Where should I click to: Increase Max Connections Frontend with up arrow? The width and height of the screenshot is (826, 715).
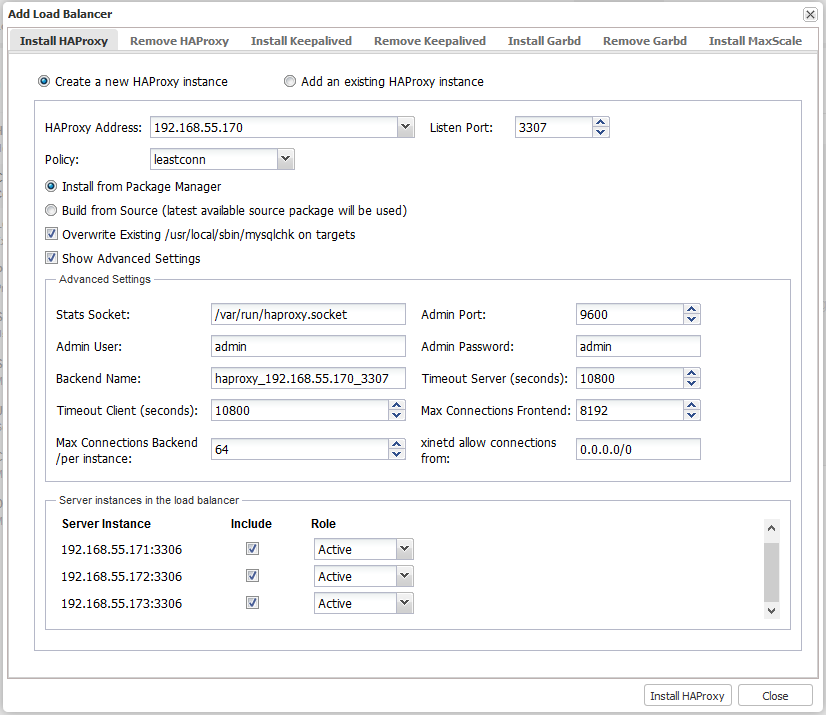(x=691, y=405)
